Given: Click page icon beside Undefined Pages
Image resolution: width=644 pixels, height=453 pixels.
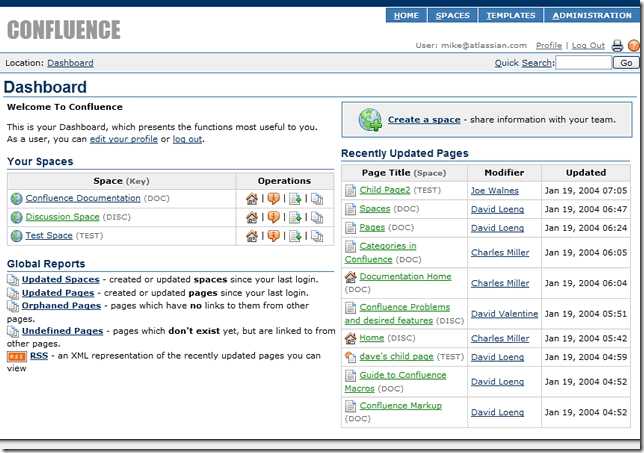Looking at the screenshot, I should [13, 331].
